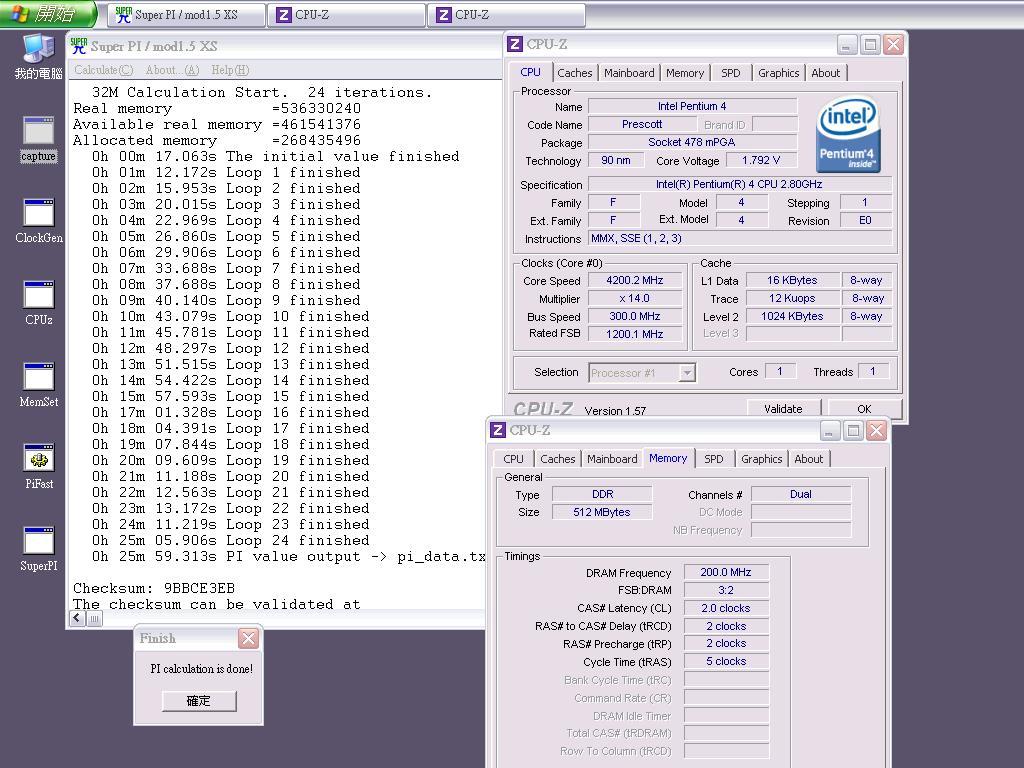Click the Technology 90 nm value
Viewport: 1024px width, 768px height.
click(x=616, y=160)
